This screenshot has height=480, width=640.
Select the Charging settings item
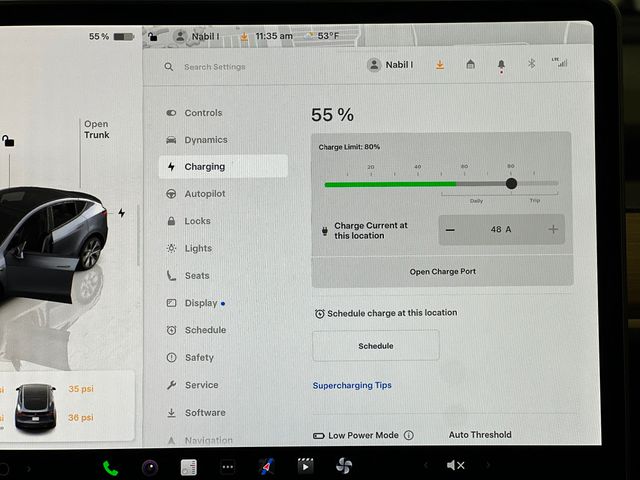pyautogui.click(x=223, y=167)
